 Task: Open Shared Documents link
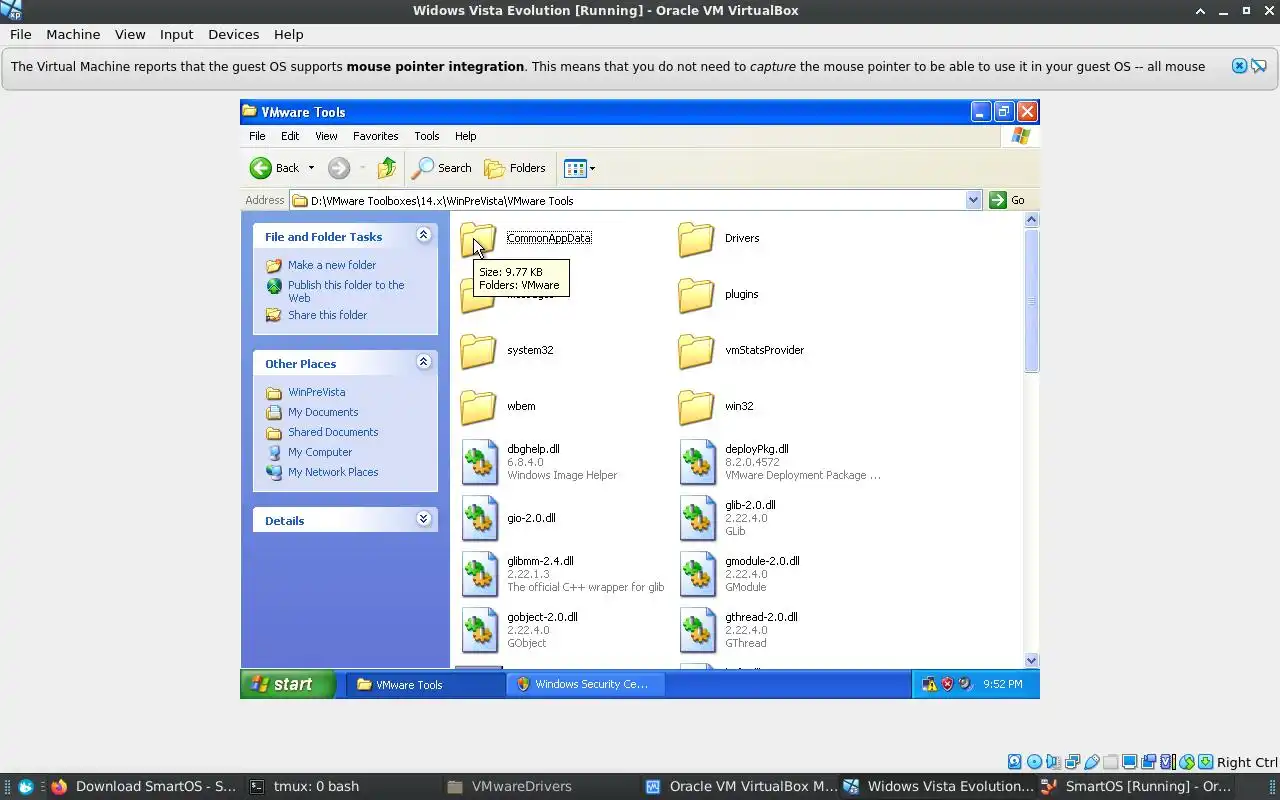pyautogui.click(x=333, y=432)
